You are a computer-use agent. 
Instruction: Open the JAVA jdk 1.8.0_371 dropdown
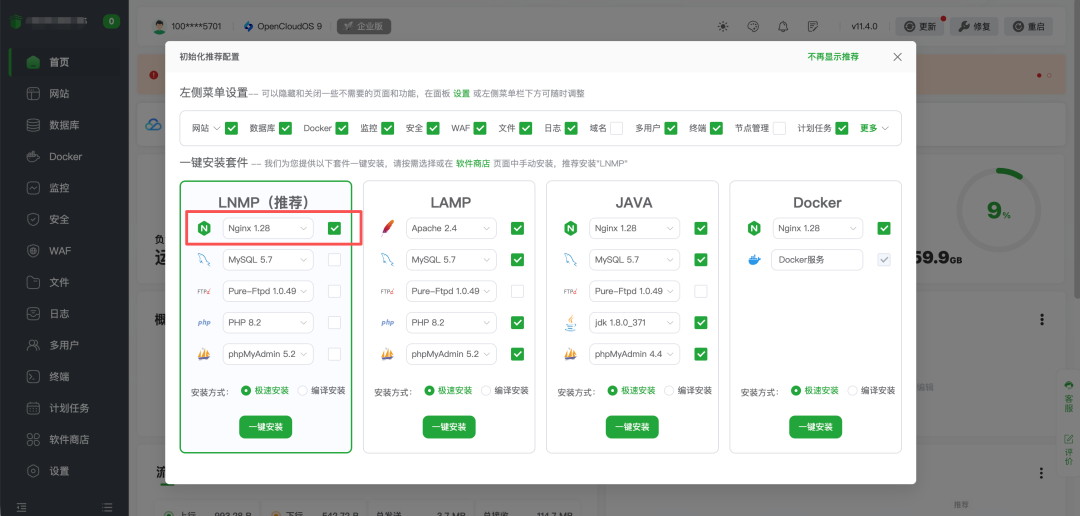point(634,322)
